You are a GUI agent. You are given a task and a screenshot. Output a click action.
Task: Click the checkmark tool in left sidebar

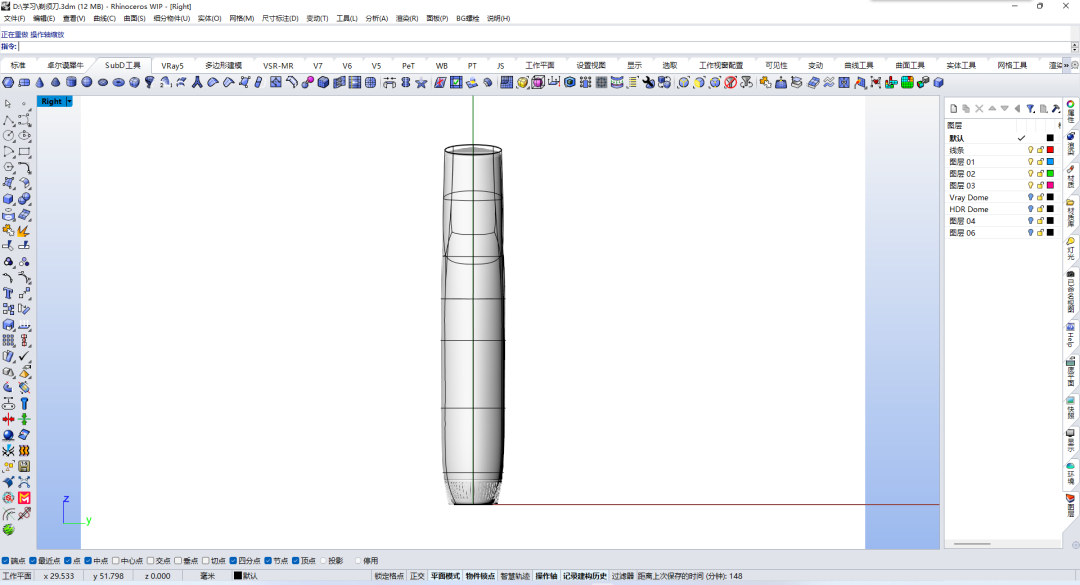pos(24,356)
